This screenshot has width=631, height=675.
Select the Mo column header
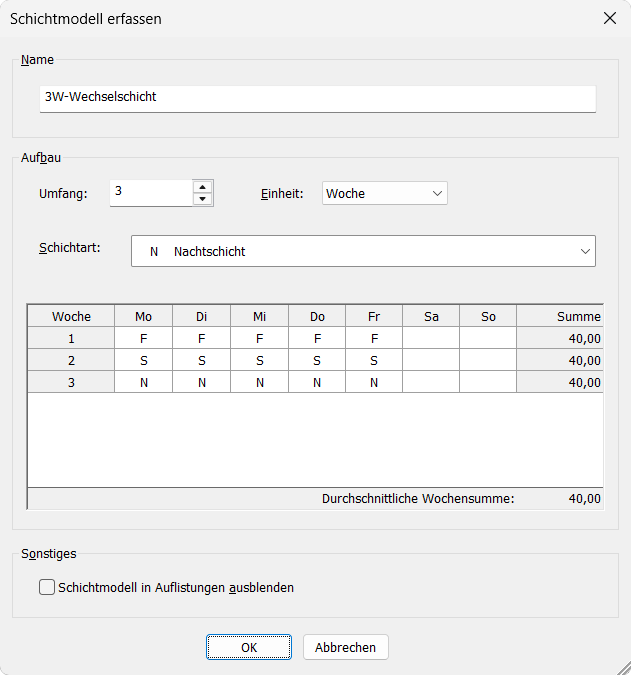pos(144,316)
